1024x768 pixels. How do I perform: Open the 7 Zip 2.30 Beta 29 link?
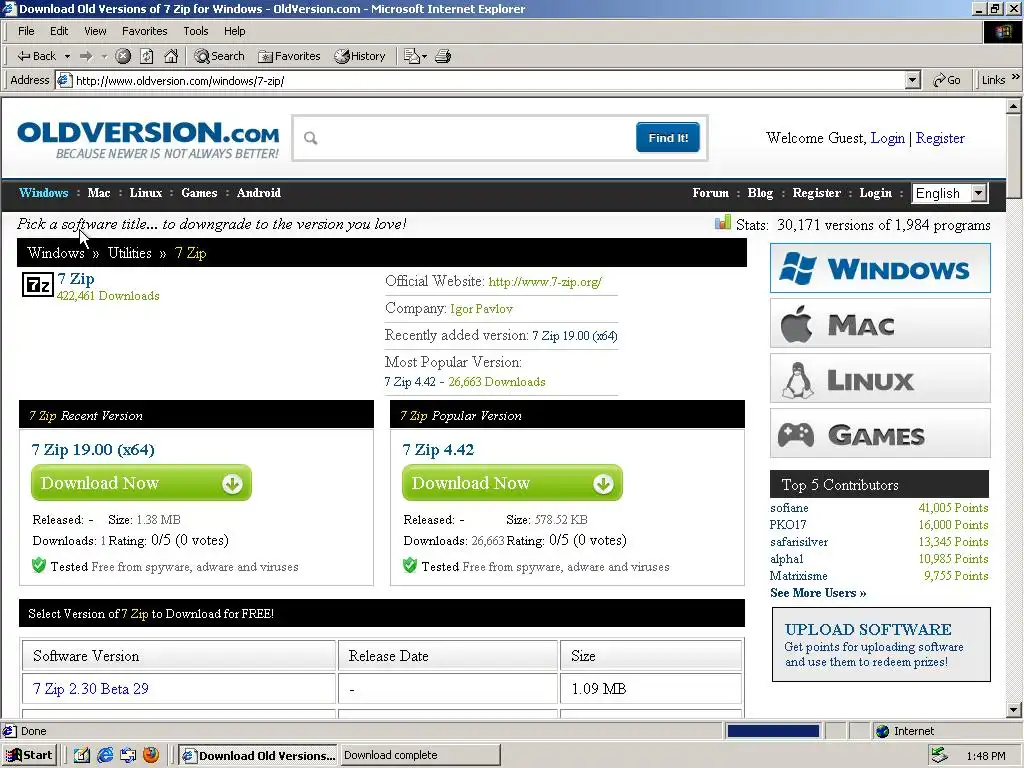pyautogui.click(x=91, y=689)
